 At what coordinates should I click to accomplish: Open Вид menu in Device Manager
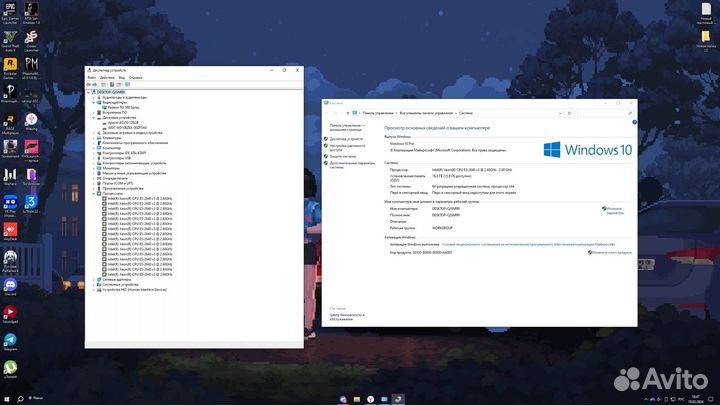(x=122, y=78)
